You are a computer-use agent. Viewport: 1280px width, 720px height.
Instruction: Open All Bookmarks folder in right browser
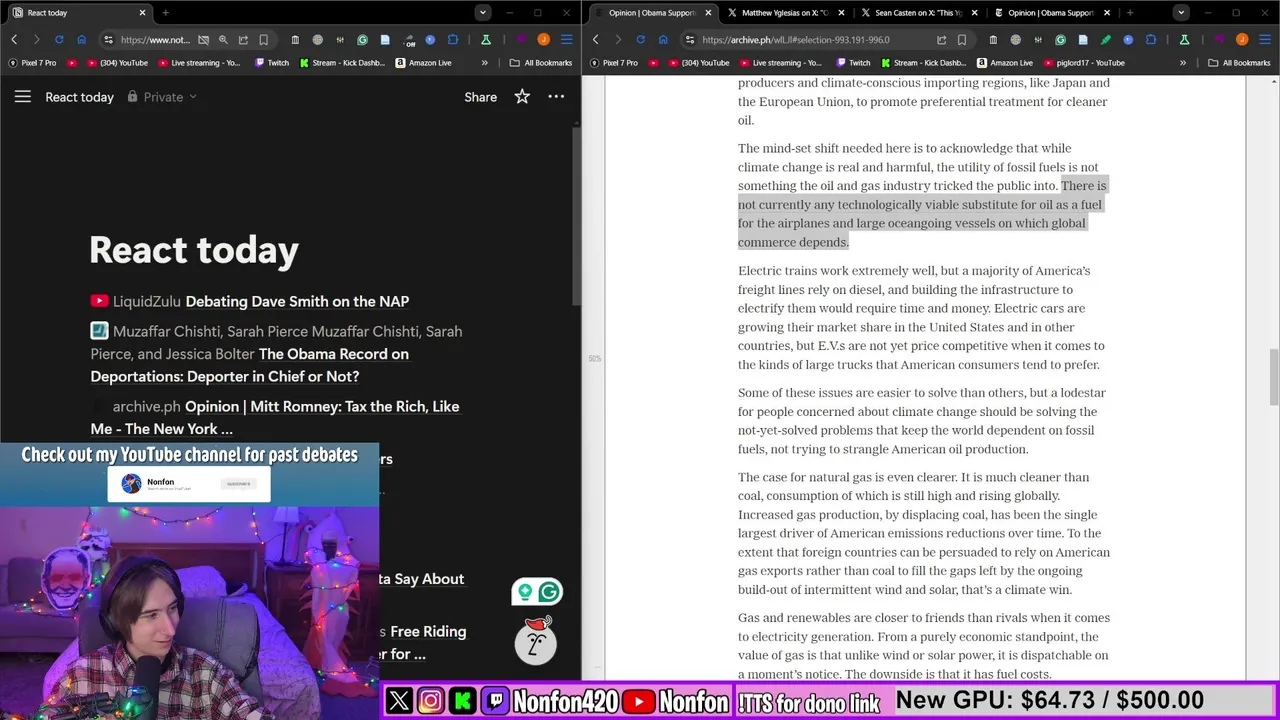point(1239,62)
